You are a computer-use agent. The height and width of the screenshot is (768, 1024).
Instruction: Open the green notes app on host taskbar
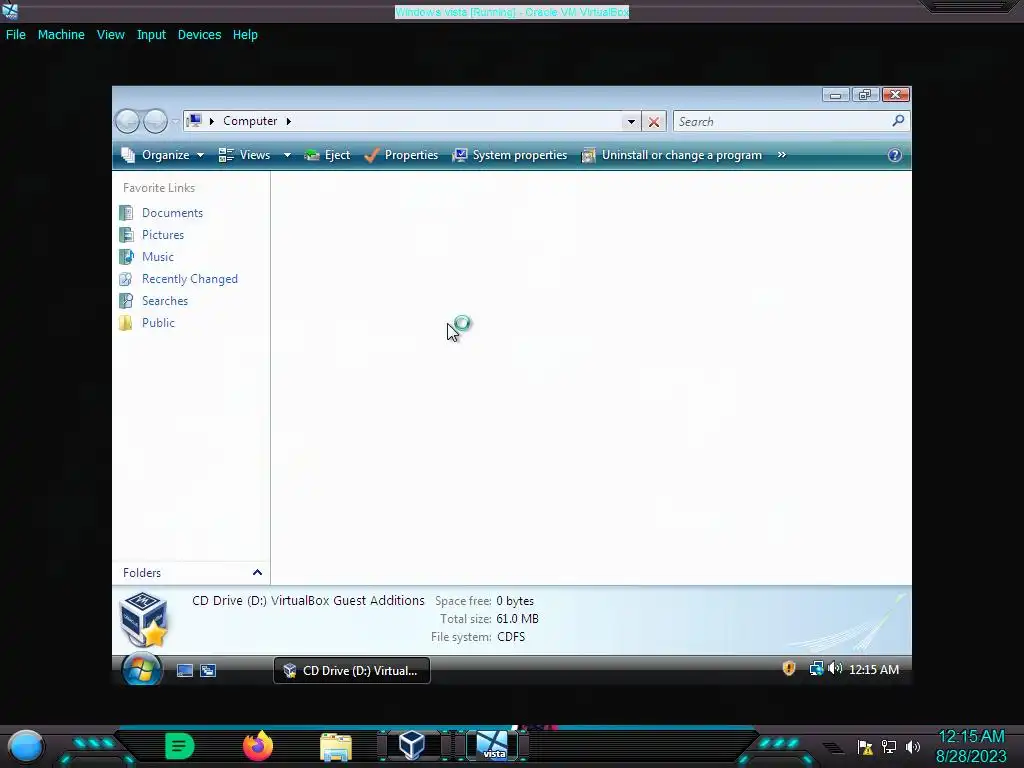click(x=180, y=746)
